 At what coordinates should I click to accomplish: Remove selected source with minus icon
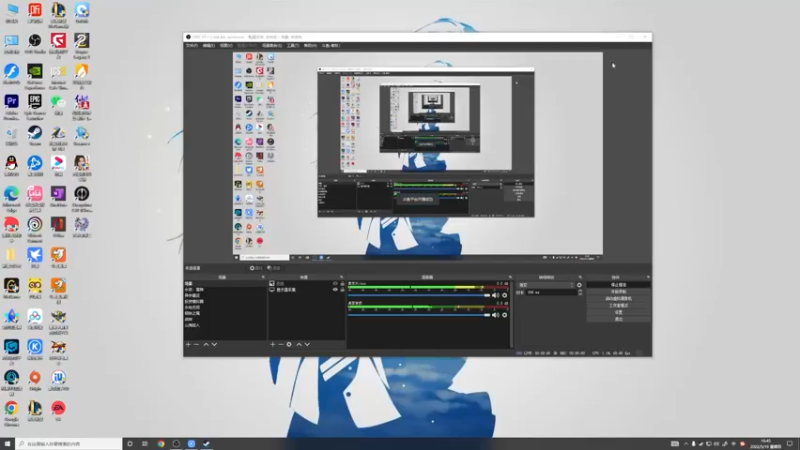tap(281, 344)
